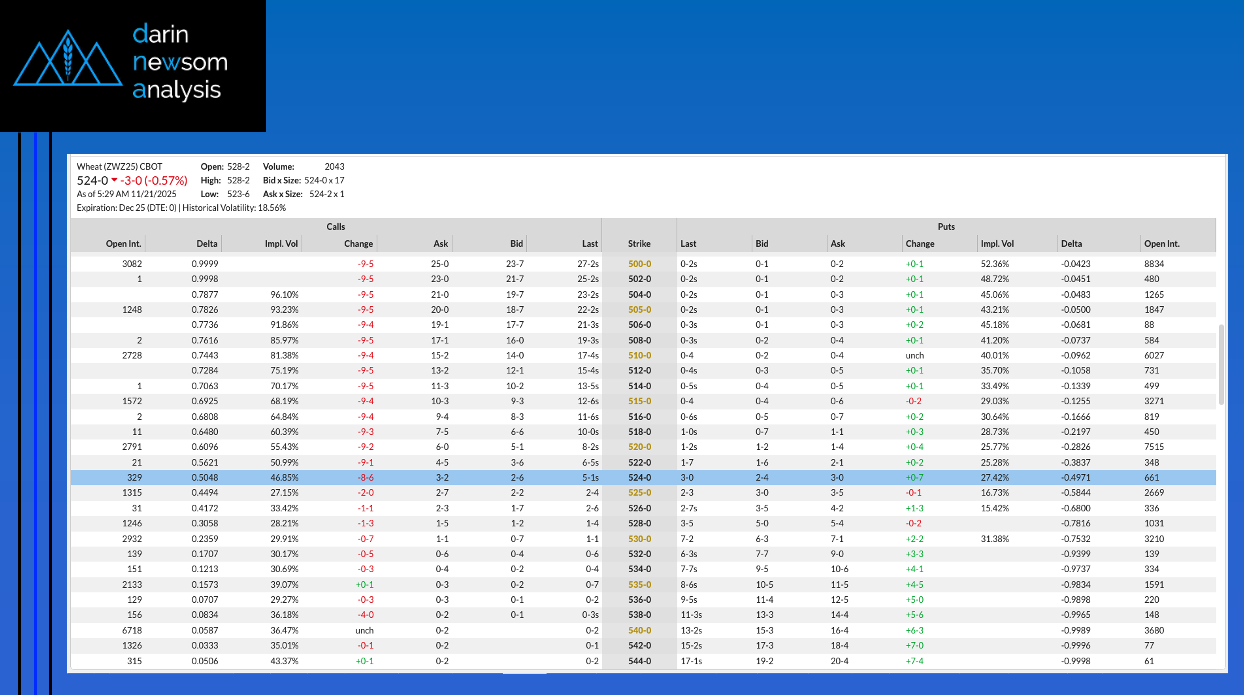Click the Wheat (ZWZ25) CBOT title

click(119, 166)
